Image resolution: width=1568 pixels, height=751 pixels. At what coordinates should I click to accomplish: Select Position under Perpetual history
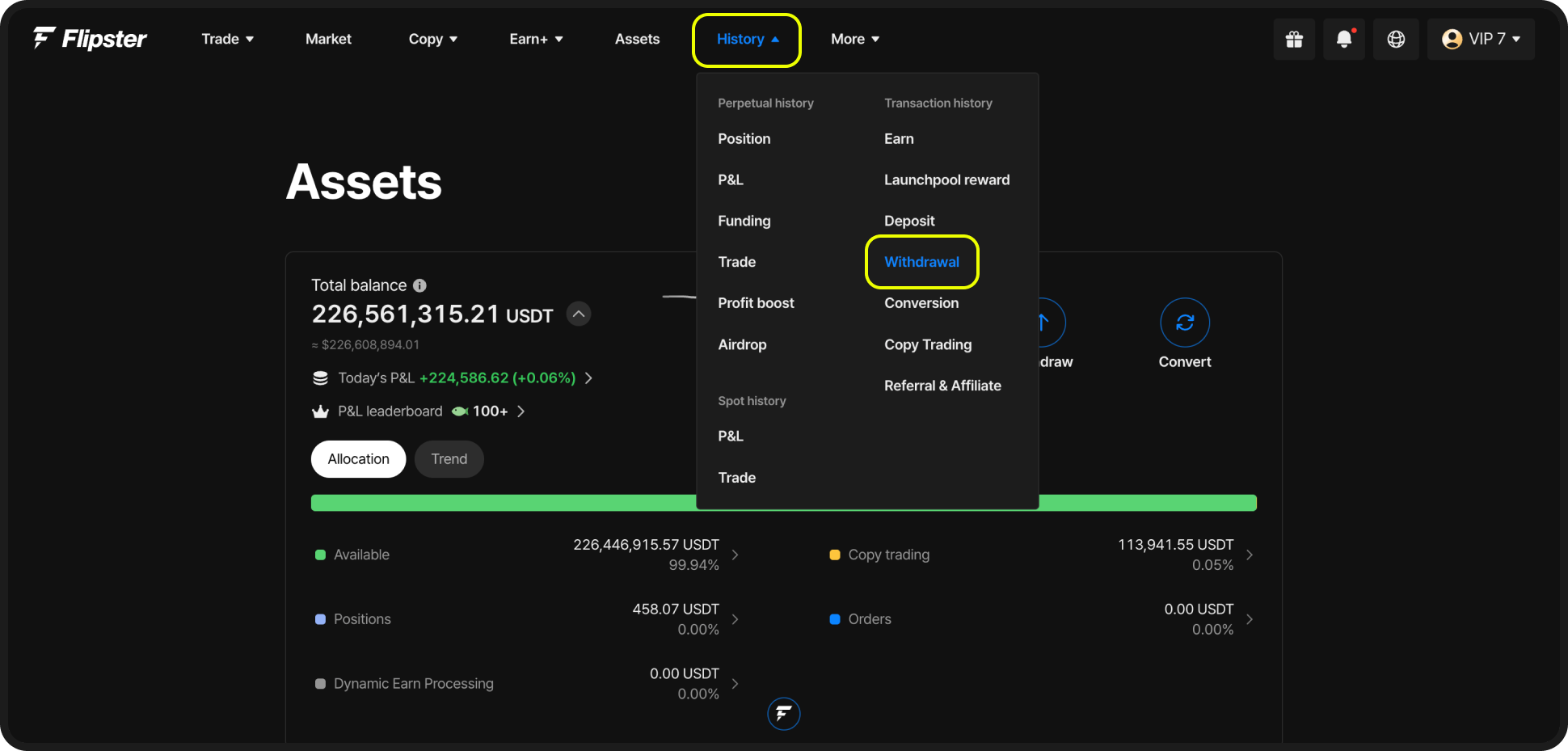point(744,139)
